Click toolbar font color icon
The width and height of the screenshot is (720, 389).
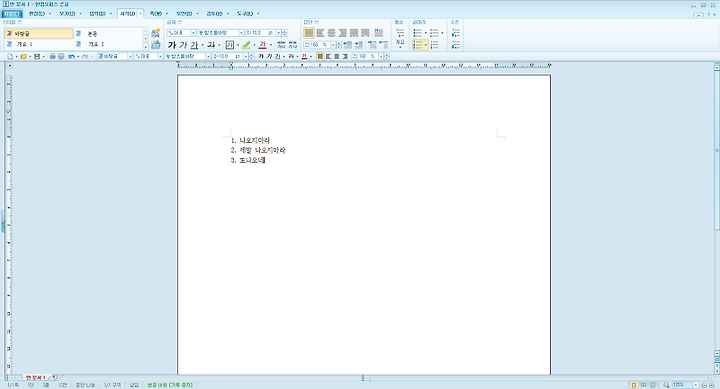[x=304, y=56]
